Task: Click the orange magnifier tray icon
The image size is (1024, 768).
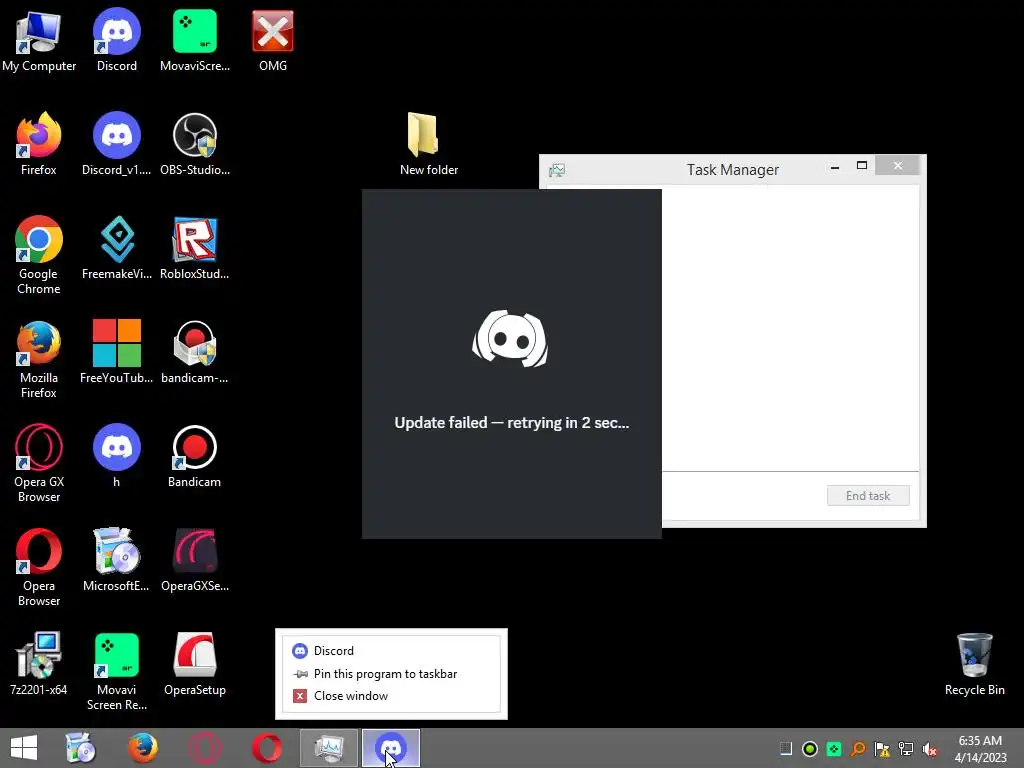Action: click(x=858, y=749)
